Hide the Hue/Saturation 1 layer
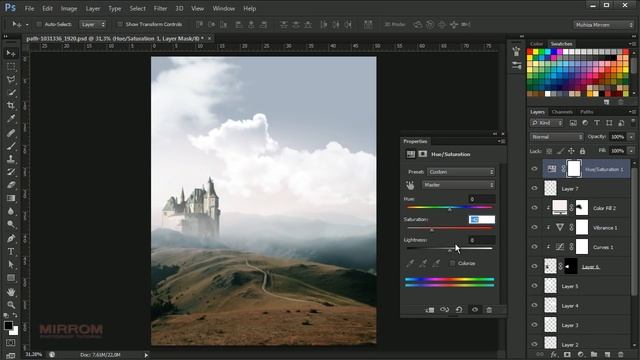 pos(534,169)
